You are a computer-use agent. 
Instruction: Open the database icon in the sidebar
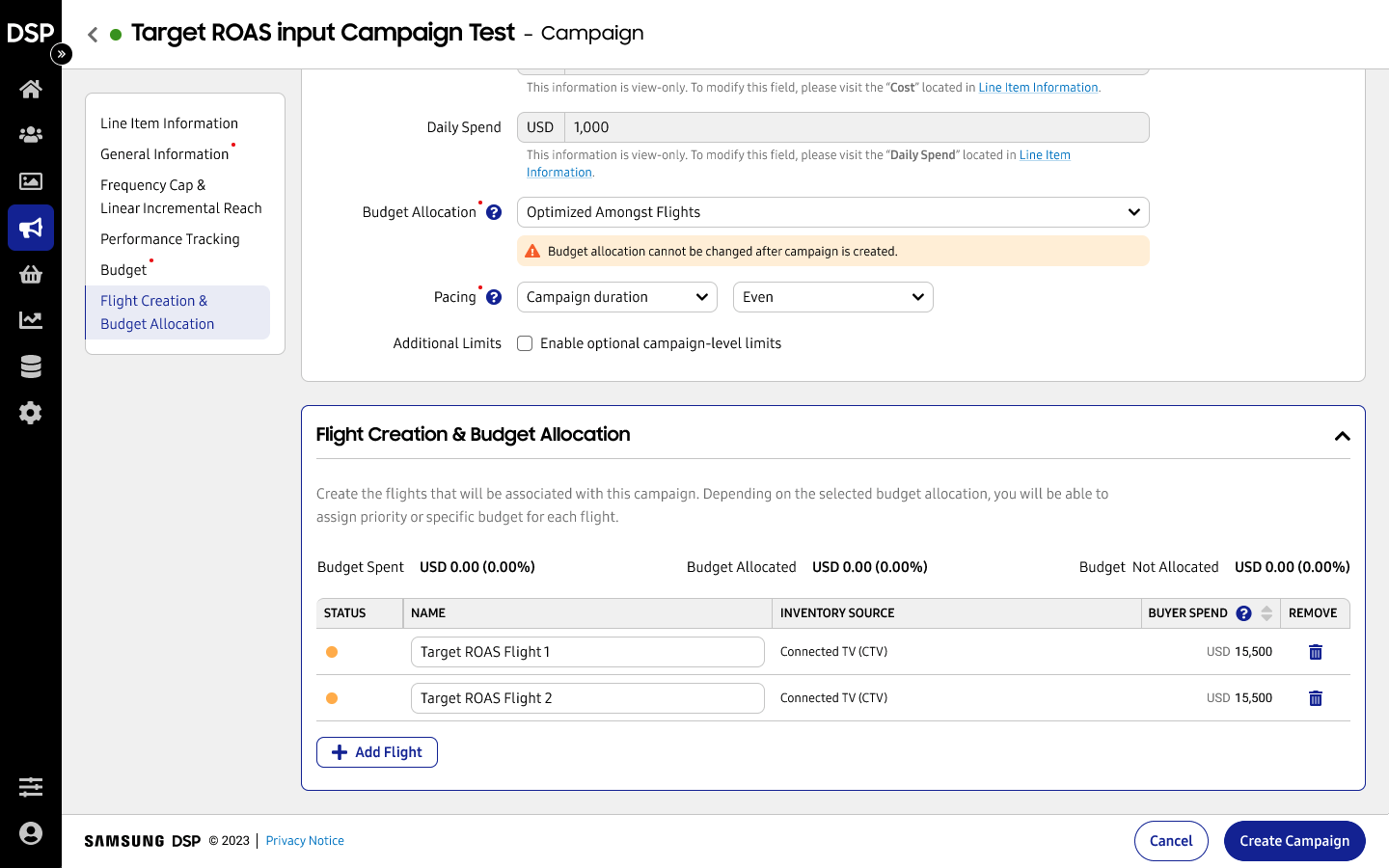tap(31, 366)
